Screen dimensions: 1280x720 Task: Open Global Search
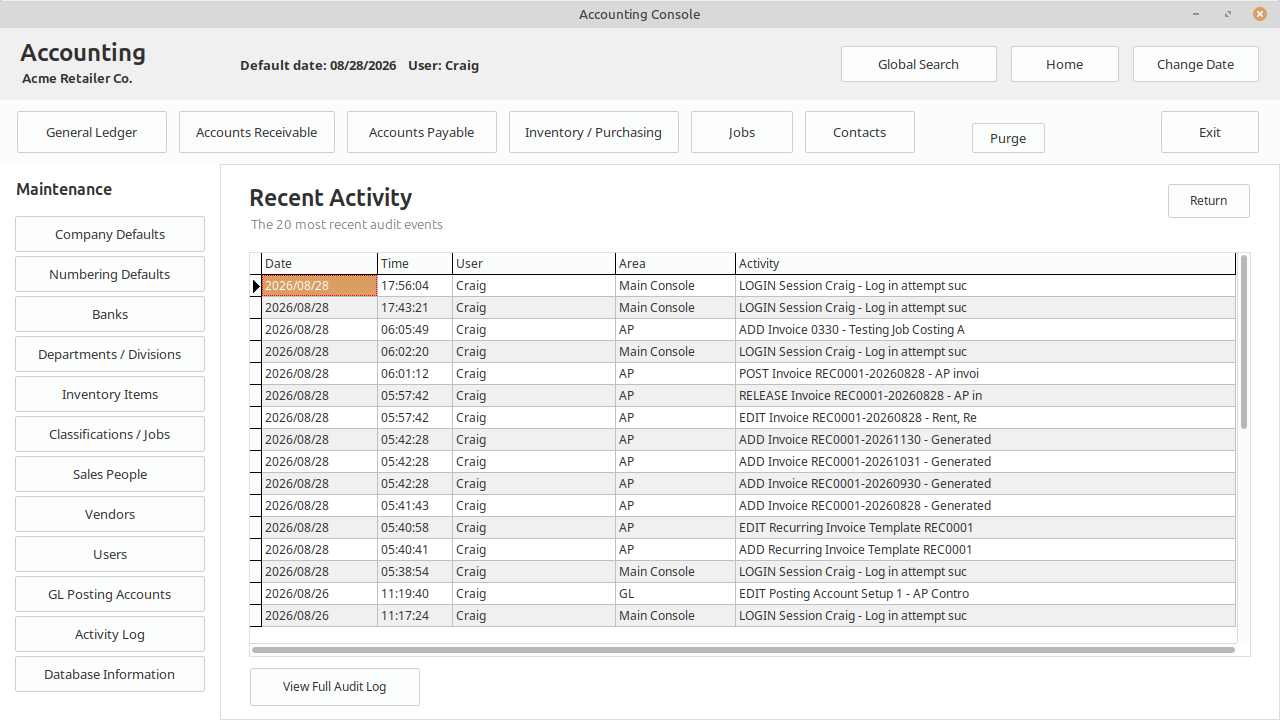coord(918,64)
